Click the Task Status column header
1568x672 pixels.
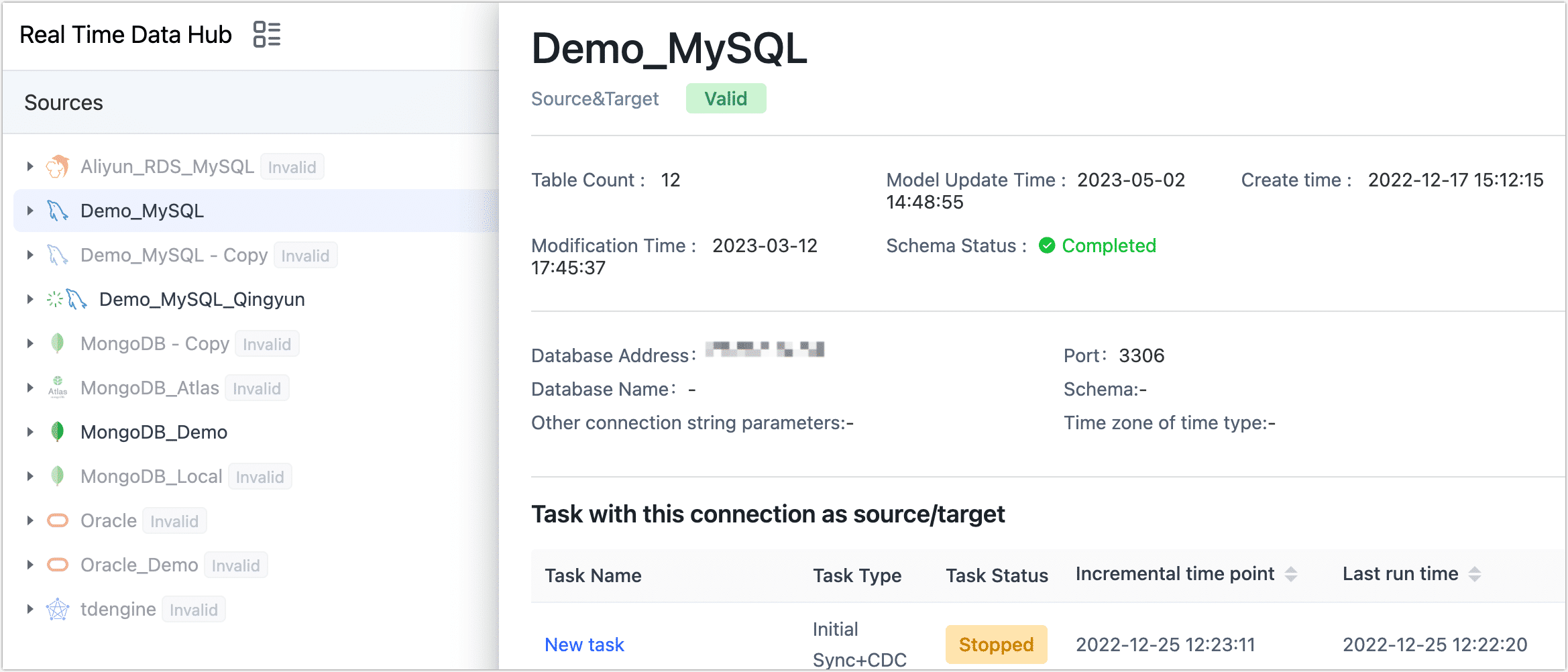997,575
